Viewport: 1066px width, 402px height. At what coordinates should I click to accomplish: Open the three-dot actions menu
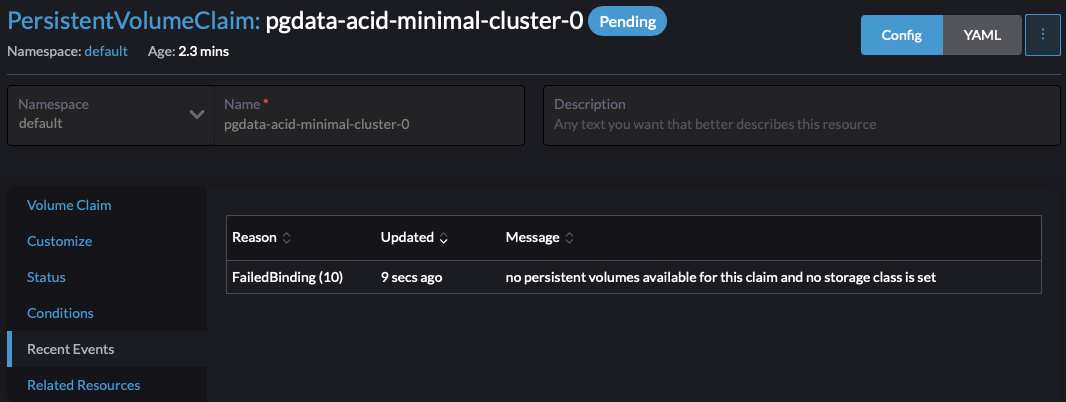click(1043, 35)
